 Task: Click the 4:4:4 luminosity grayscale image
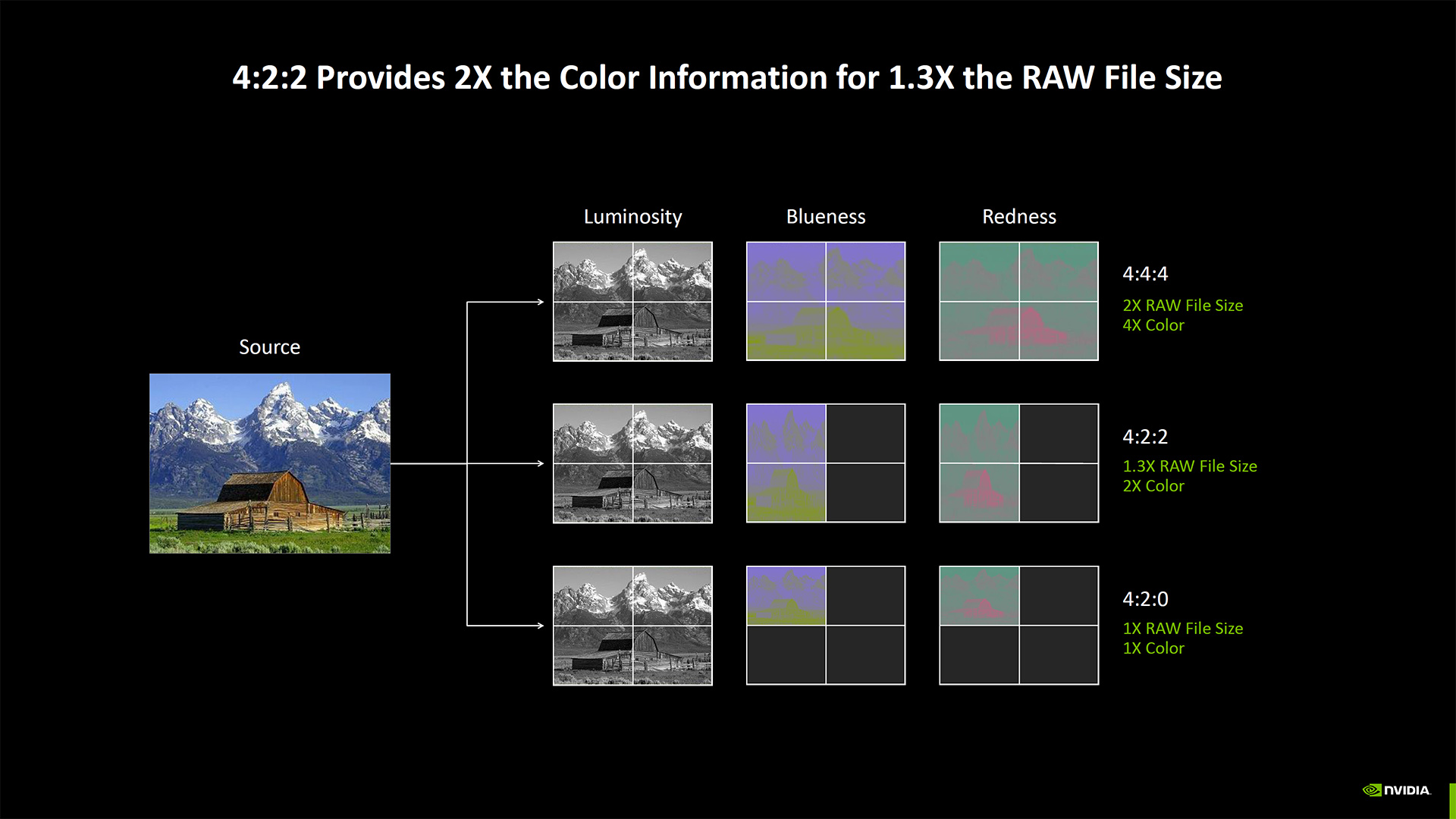632,301
